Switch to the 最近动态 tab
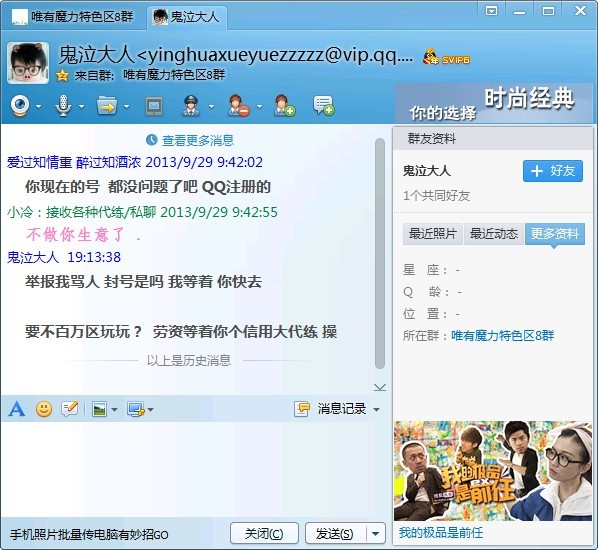The image size is (598, 550). [x=494, y=233]
